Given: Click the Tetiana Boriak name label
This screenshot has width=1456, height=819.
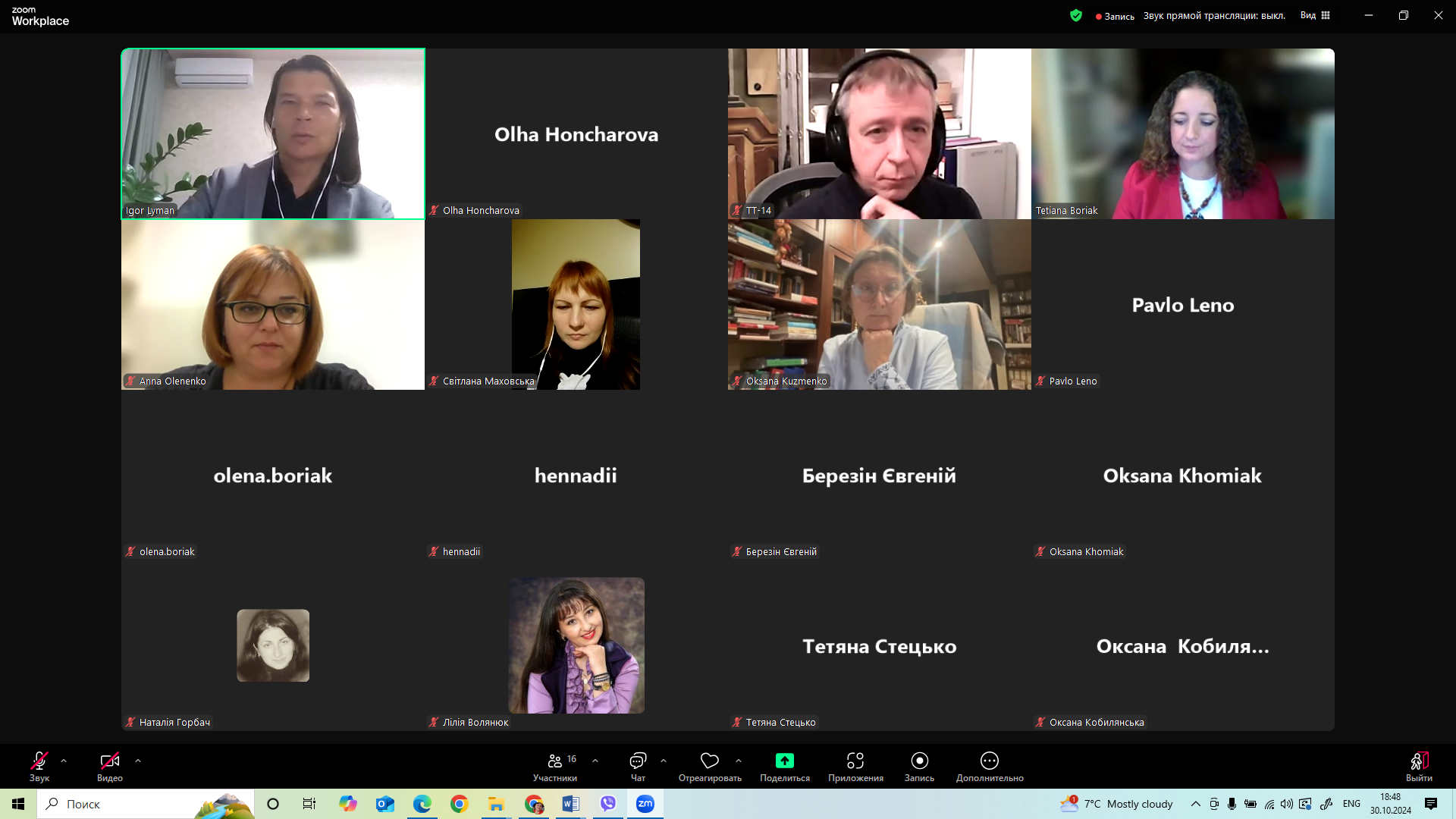Looking at the screenshot, I should 1066,210.
